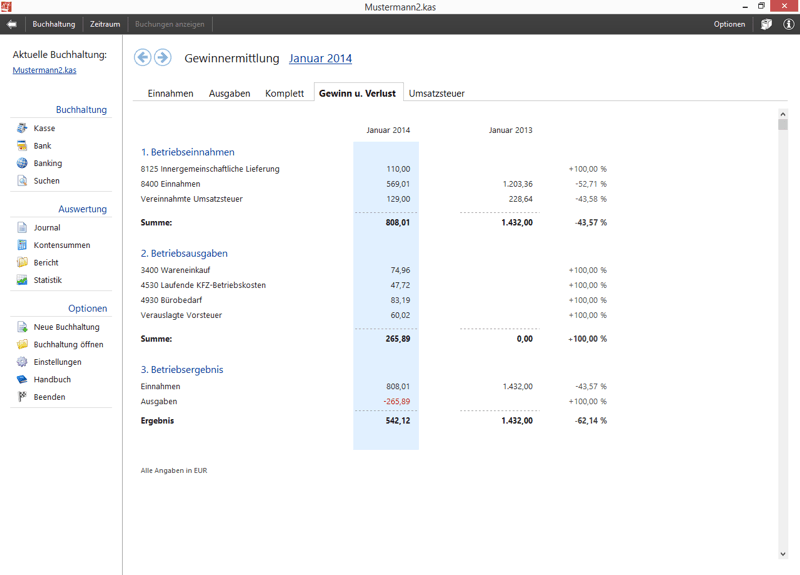Image resolution: width=800 pixels, height=575 pixels.
Task: Click the 1. Betriebseinnahmen heading
Action: click(188, 152)
